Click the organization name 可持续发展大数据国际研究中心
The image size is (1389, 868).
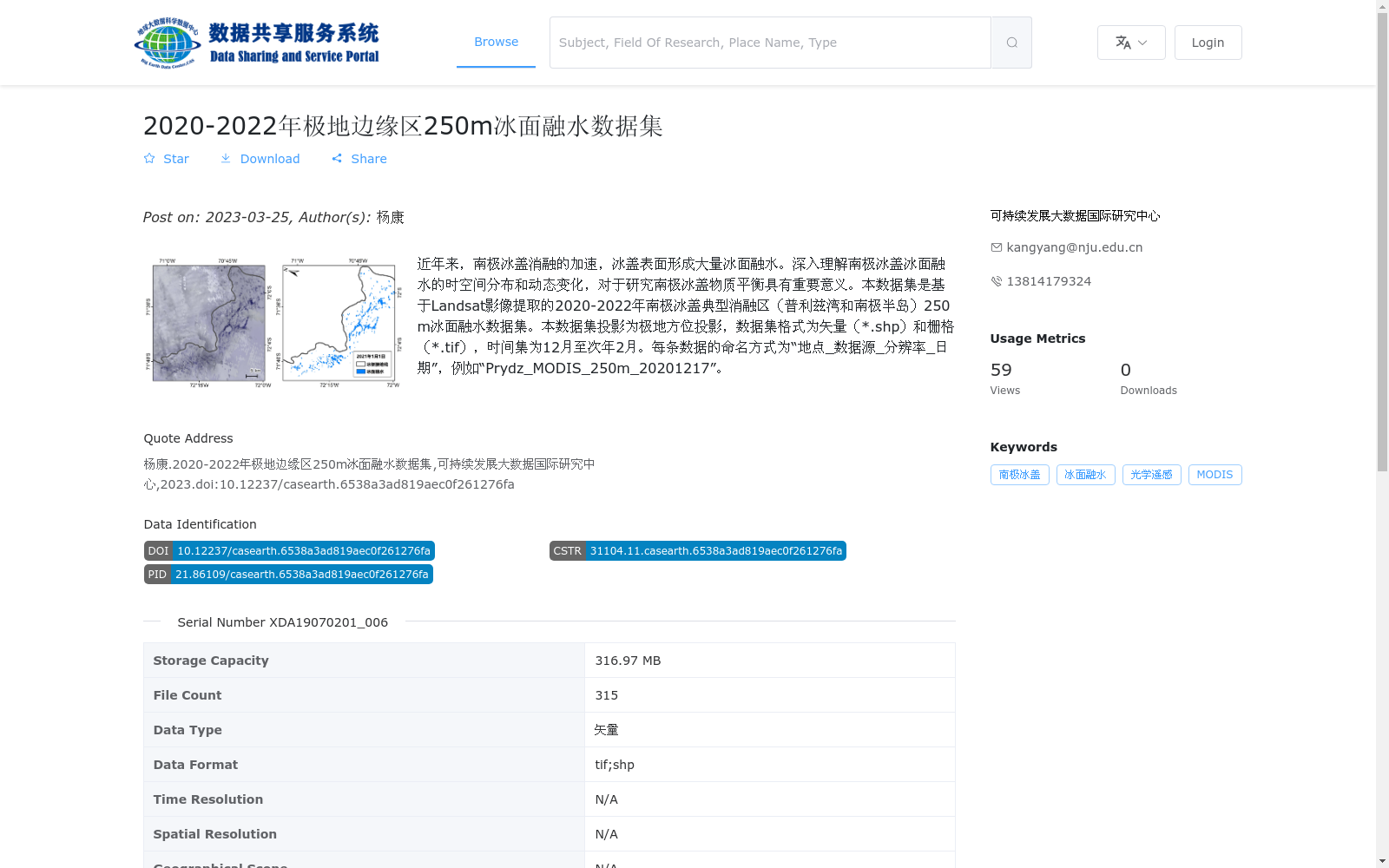[x=1075, y=215]
